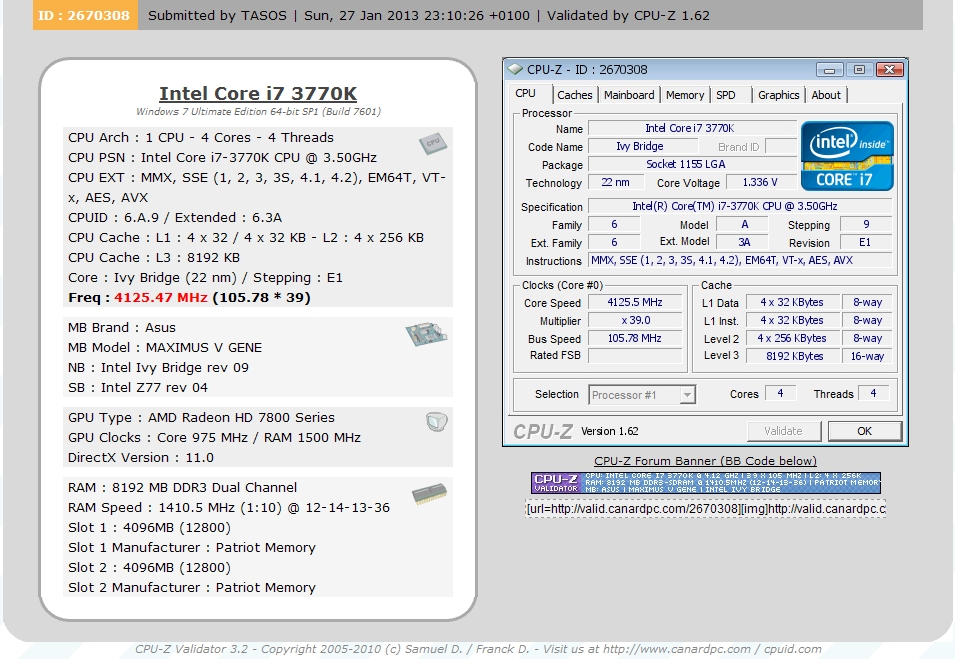
Task: Click the Level 3 cache value 8192 KBytes
Action: (792, 356)
